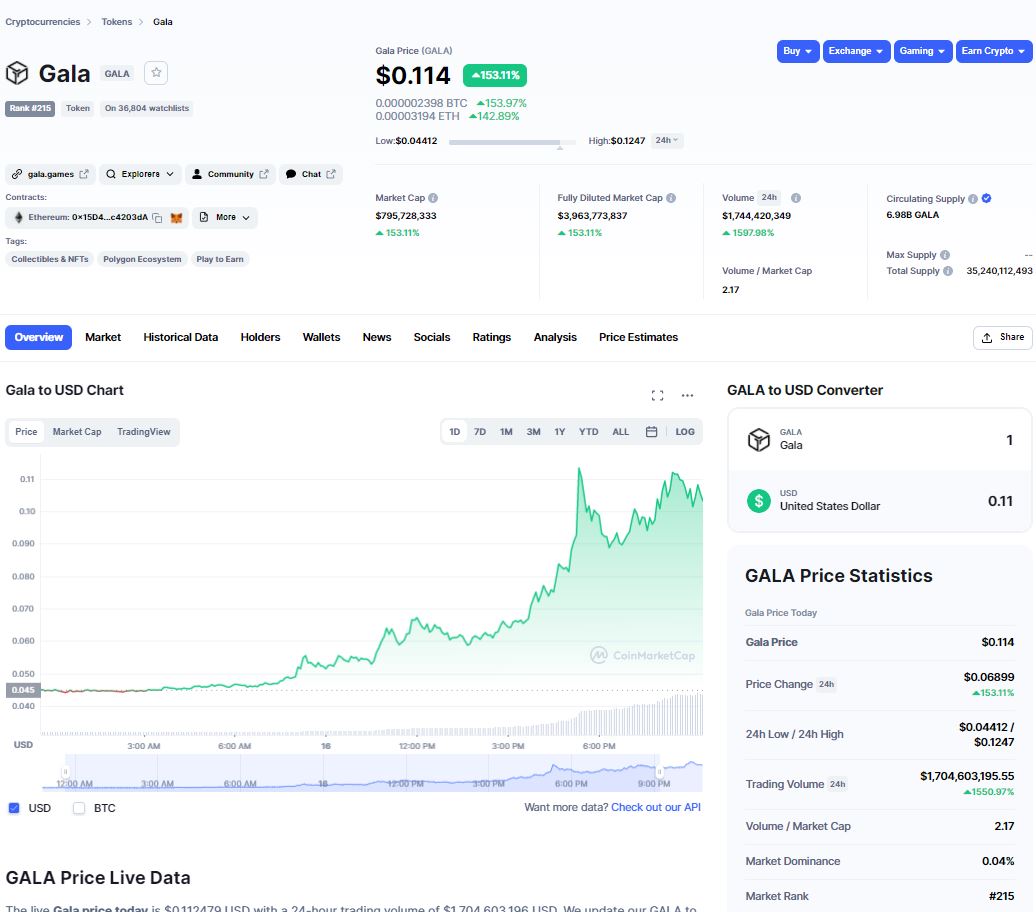Click the Check out our API link

[655, 807]
